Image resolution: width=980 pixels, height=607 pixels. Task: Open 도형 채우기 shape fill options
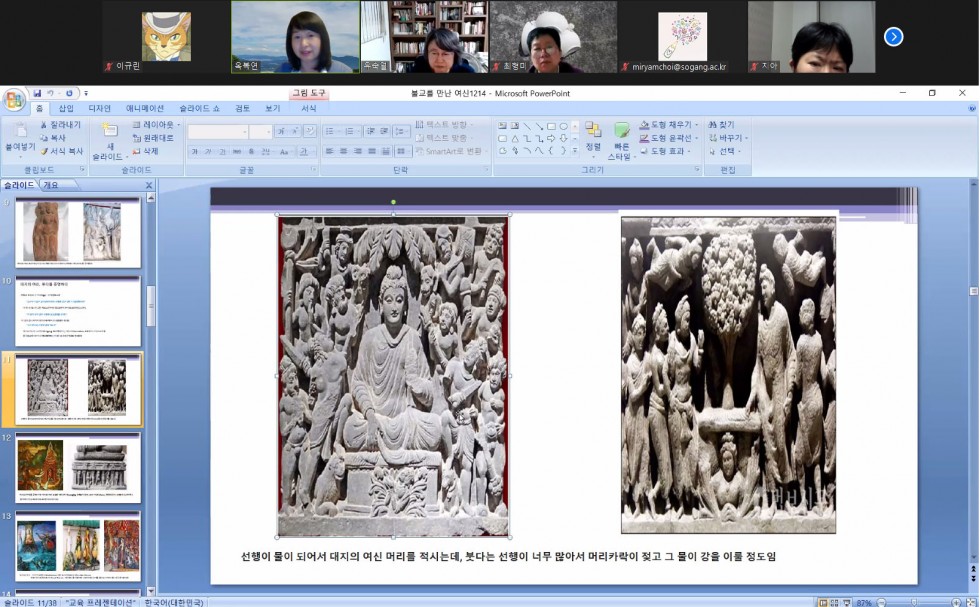668,125
